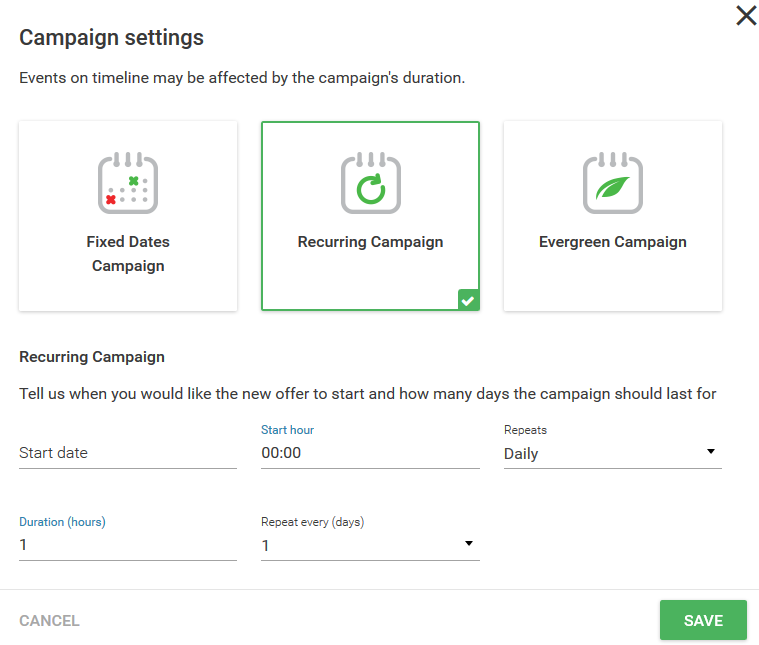Click the Daily value in Repeats

click(521, 454)
